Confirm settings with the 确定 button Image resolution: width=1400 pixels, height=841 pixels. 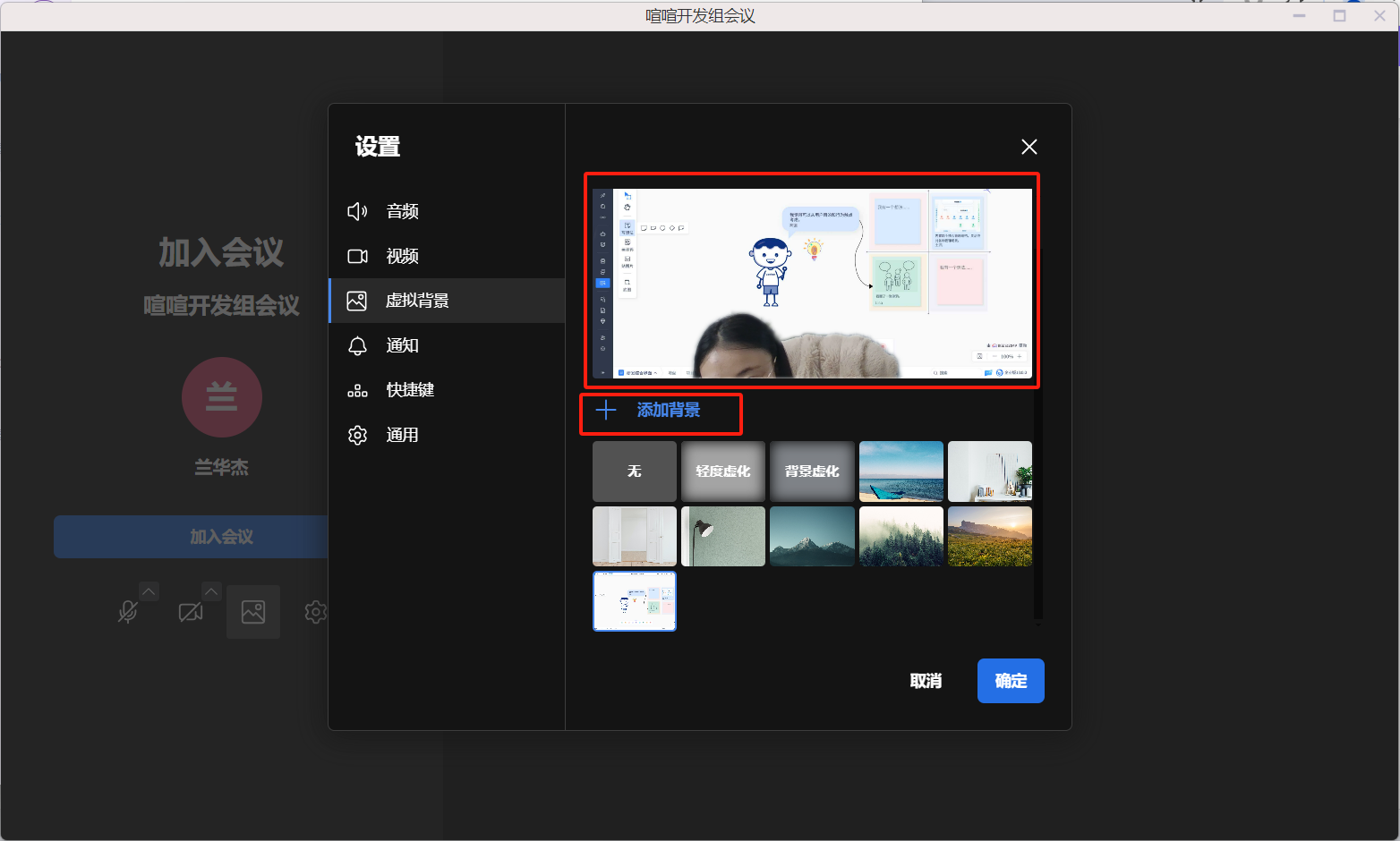tap(1011, 681)
